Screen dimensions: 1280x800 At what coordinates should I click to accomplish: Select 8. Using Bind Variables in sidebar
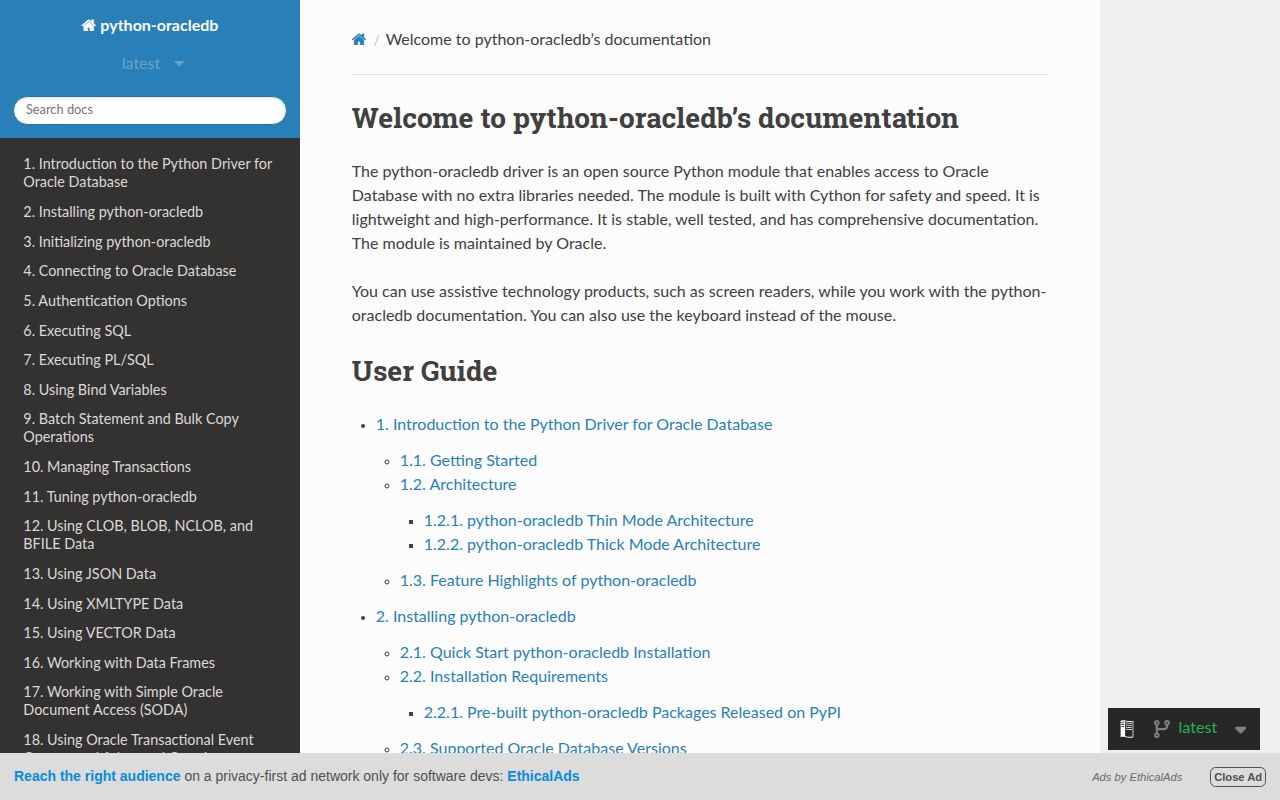pos(150,390)
